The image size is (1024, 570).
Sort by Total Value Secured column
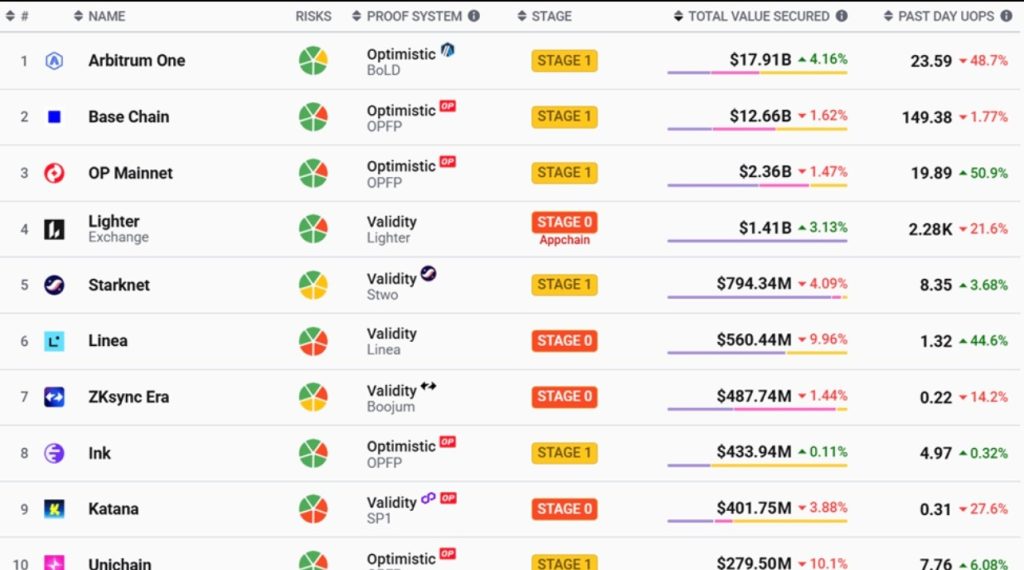click(758, 16)
